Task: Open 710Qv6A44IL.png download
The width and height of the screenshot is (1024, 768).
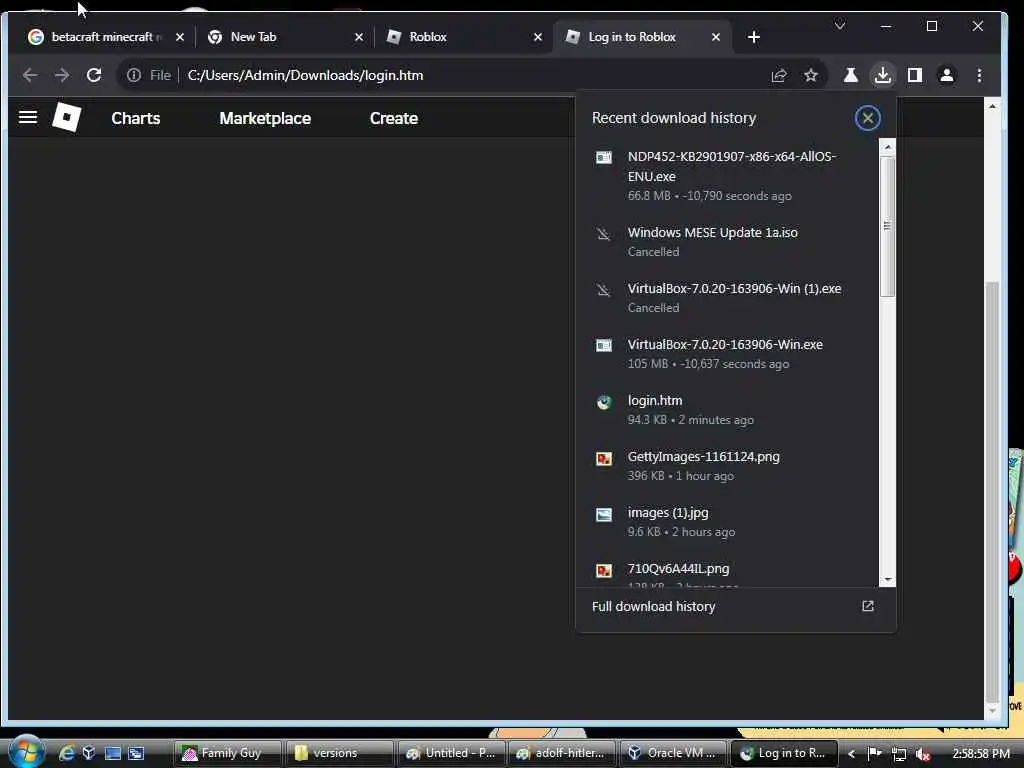Action: [x=728, y=573]
